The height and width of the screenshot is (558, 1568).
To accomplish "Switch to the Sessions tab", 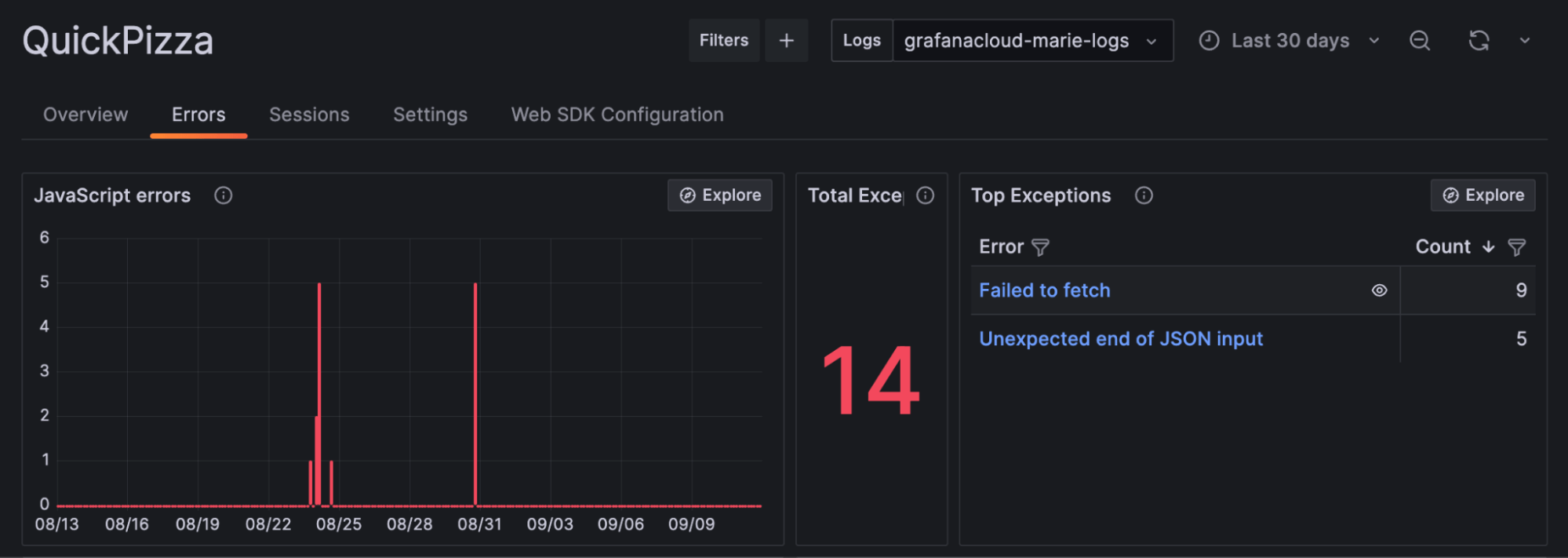I will (x=309, y=115).
